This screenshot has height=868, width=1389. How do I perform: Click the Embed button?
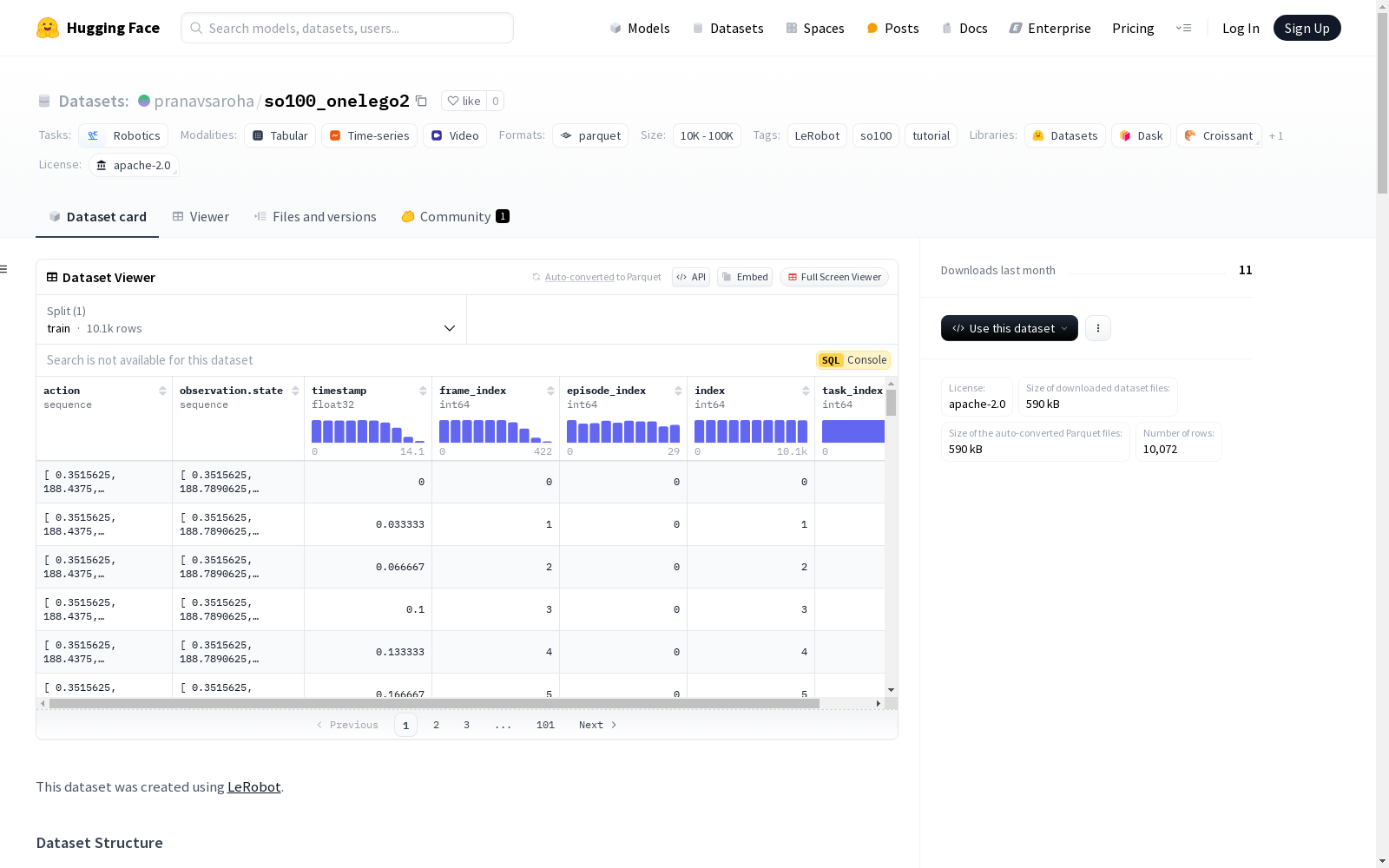click(745, 277)
